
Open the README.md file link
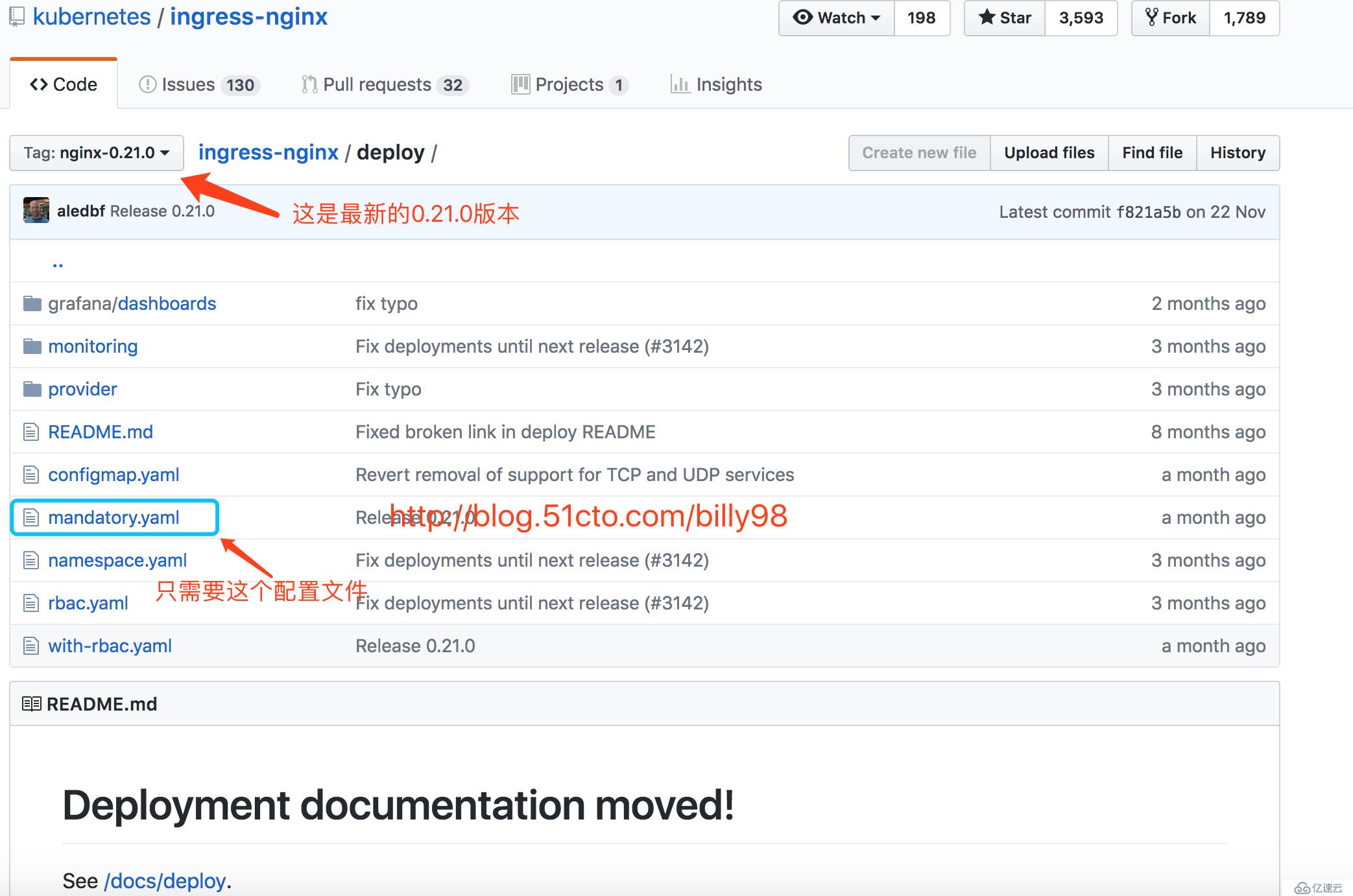coord(101,432)
